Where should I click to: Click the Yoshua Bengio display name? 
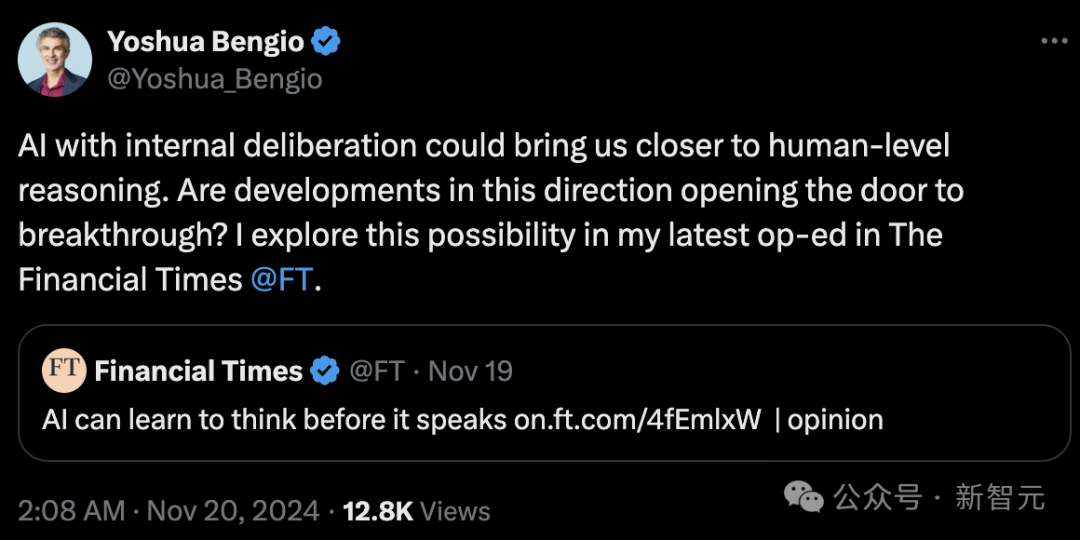coord(205,42)
